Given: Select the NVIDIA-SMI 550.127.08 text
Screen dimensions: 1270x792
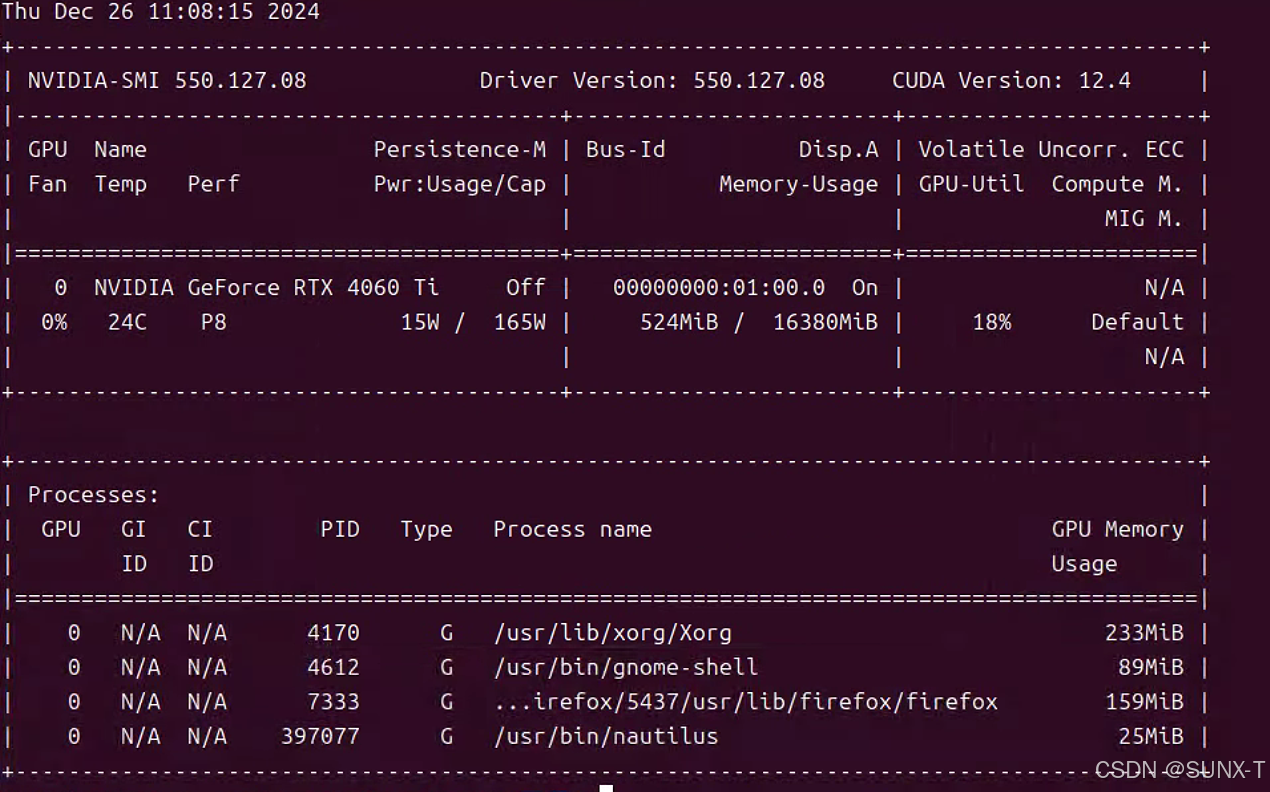Looking at the screenshot, I should (x=167, y=81).
